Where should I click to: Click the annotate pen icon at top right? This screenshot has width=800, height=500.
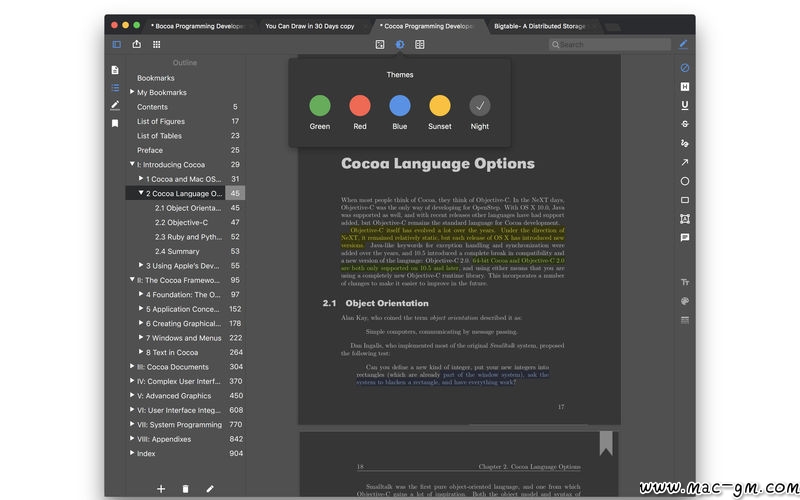coord(683,44)
